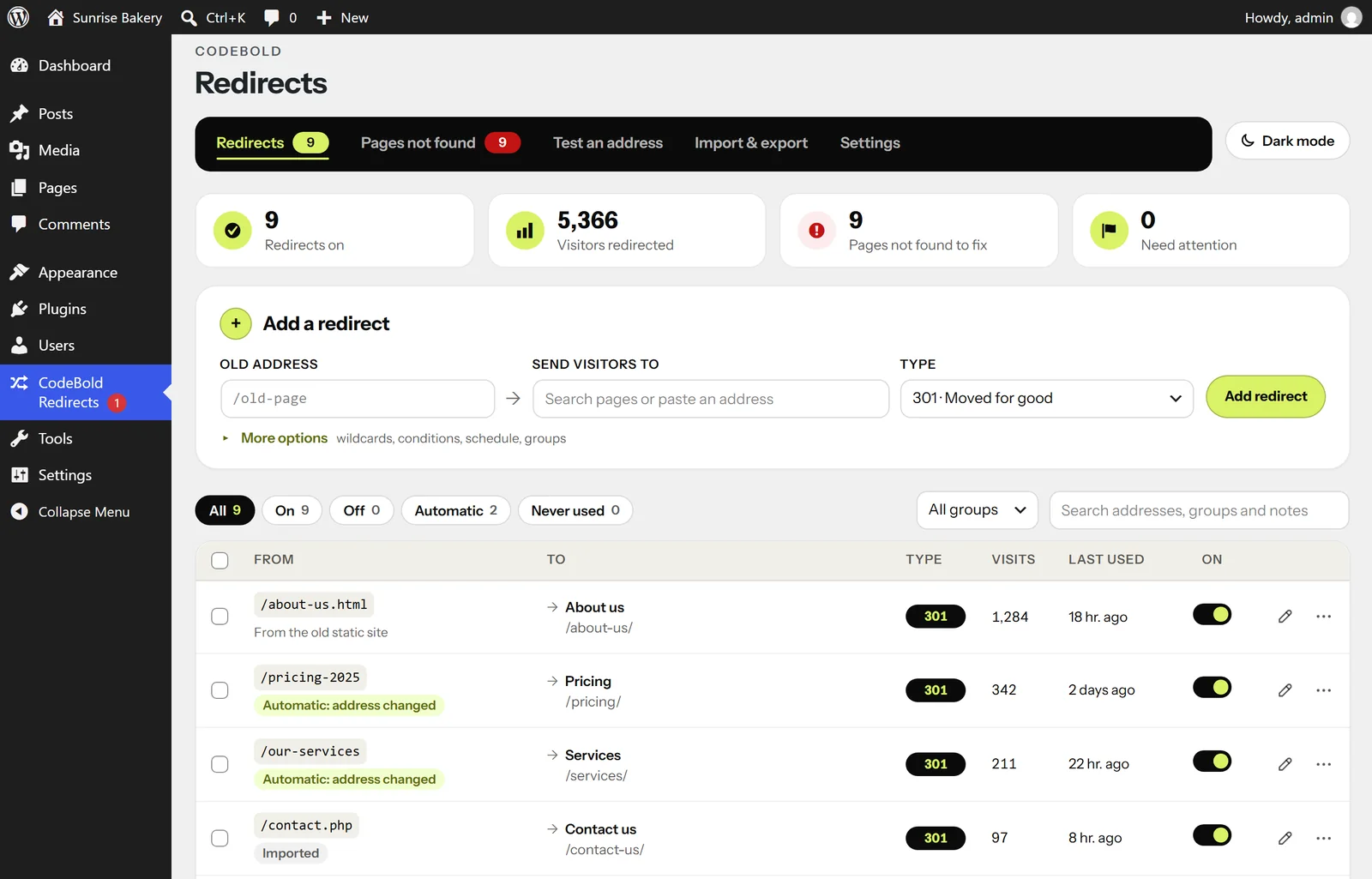
Task: Open three-dot menu for /our-services row
Action: coord(1324,764)
